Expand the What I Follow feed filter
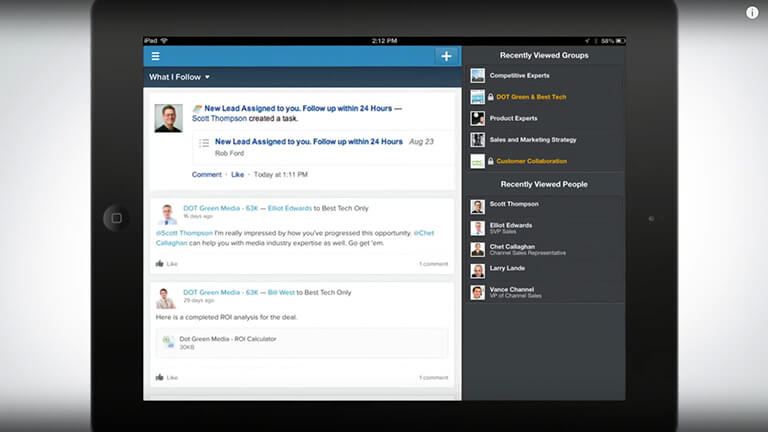The width and height of the screenshot is (768, 432). 180,77
